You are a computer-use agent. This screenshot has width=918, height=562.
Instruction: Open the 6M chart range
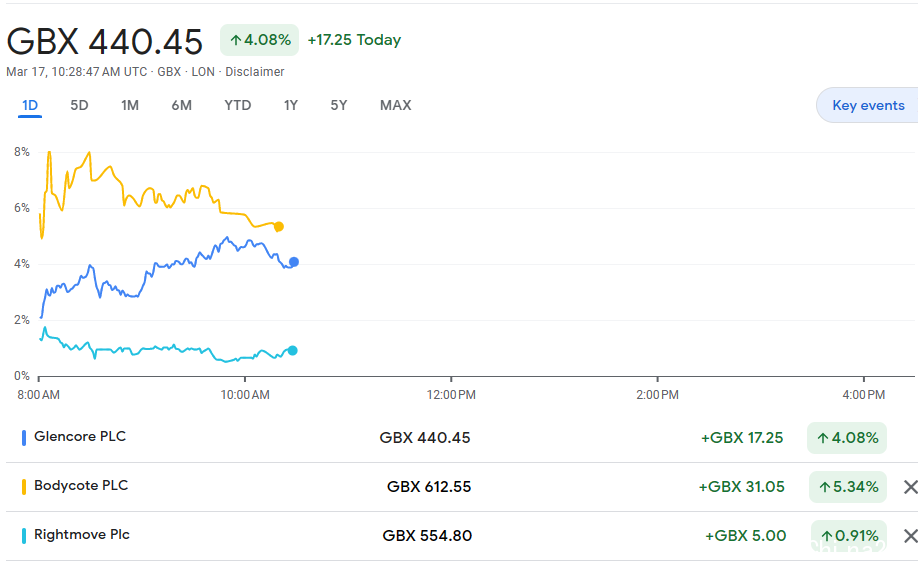(x=181, y=105)
